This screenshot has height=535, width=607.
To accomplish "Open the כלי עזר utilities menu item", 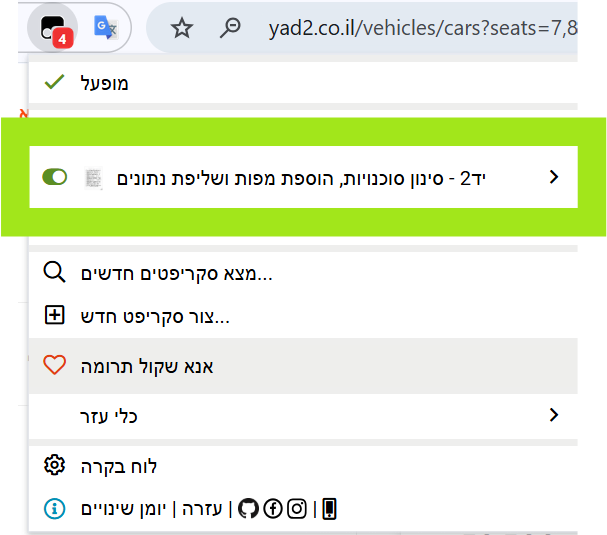I will click(x=304, y=416).
